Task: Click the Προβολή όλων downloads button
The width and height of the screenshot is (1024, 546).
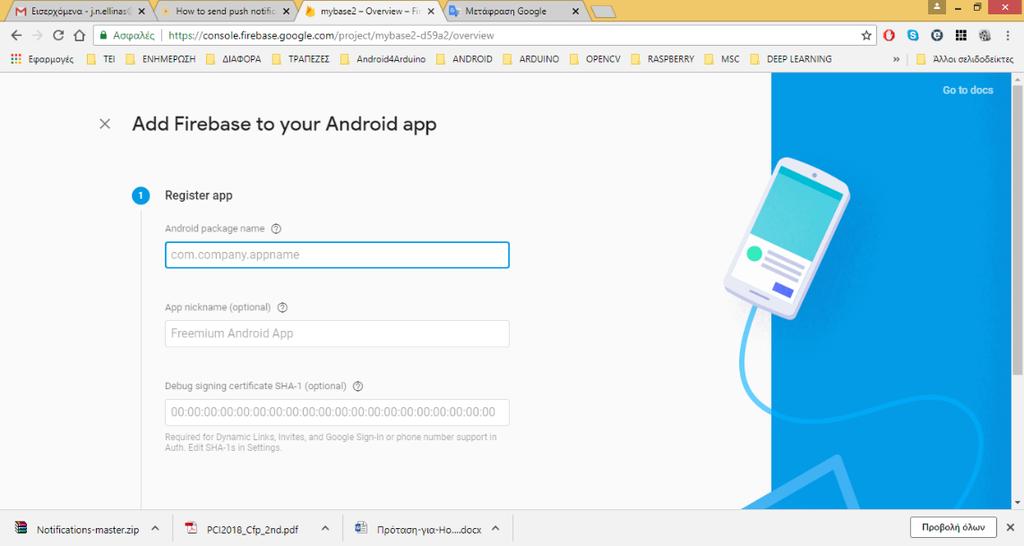Action: click(953, 527)
